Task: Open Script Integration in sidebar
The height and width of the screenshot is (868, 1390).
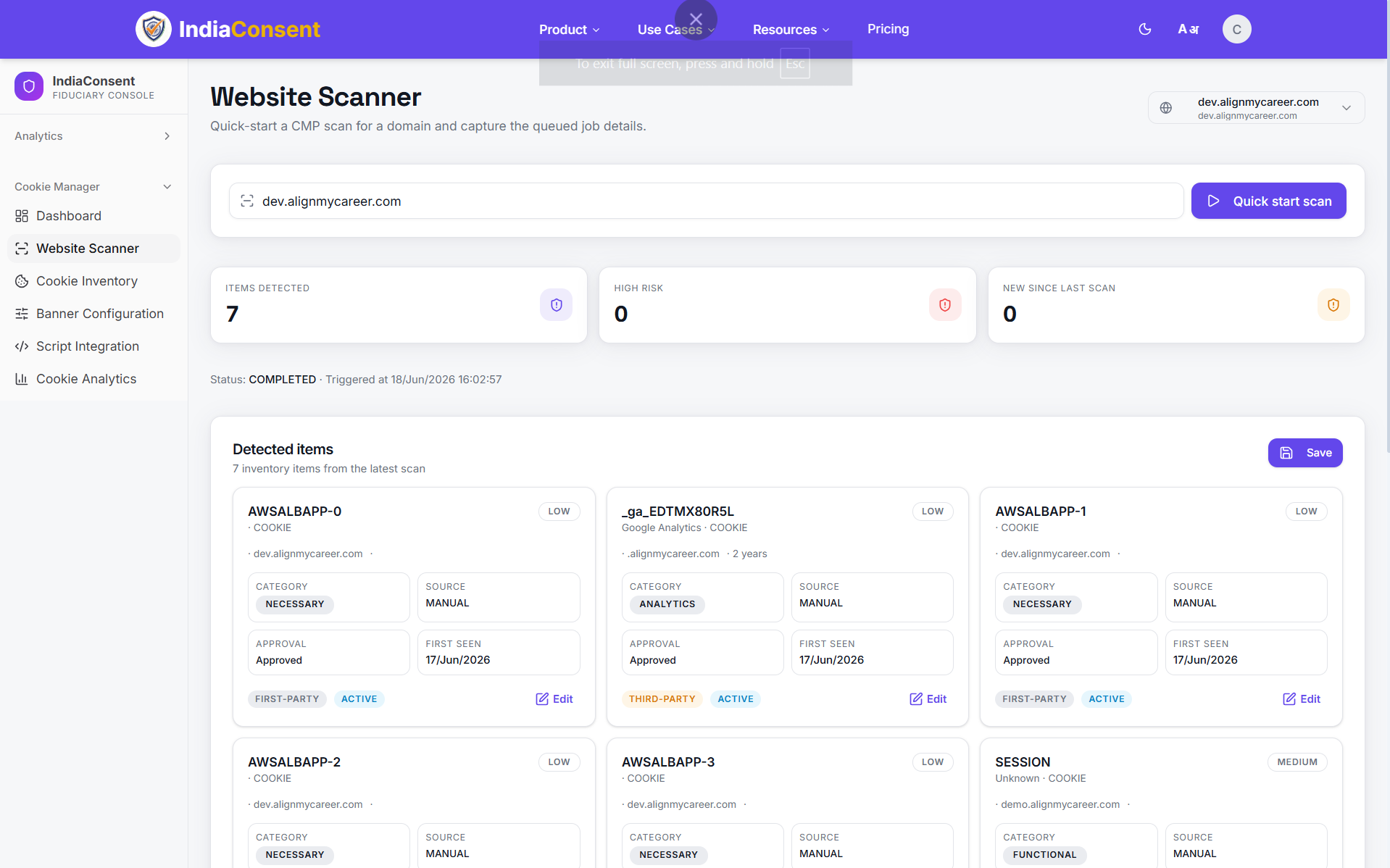Action: tap(93, 346)
